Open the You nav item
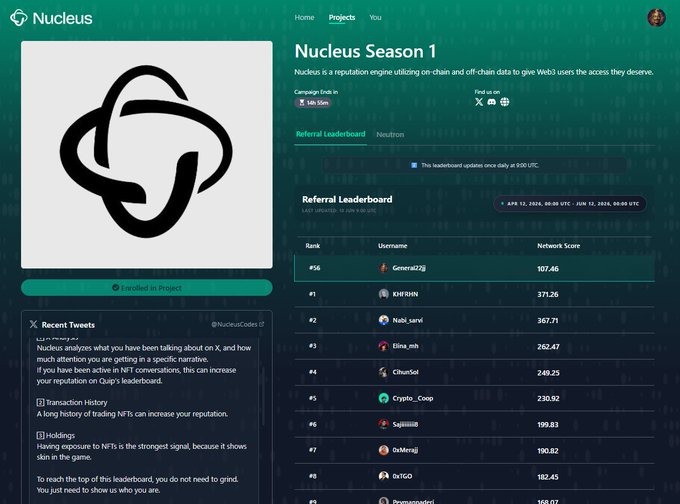Viewport: 680px width, 504px height. pos(375,17)
